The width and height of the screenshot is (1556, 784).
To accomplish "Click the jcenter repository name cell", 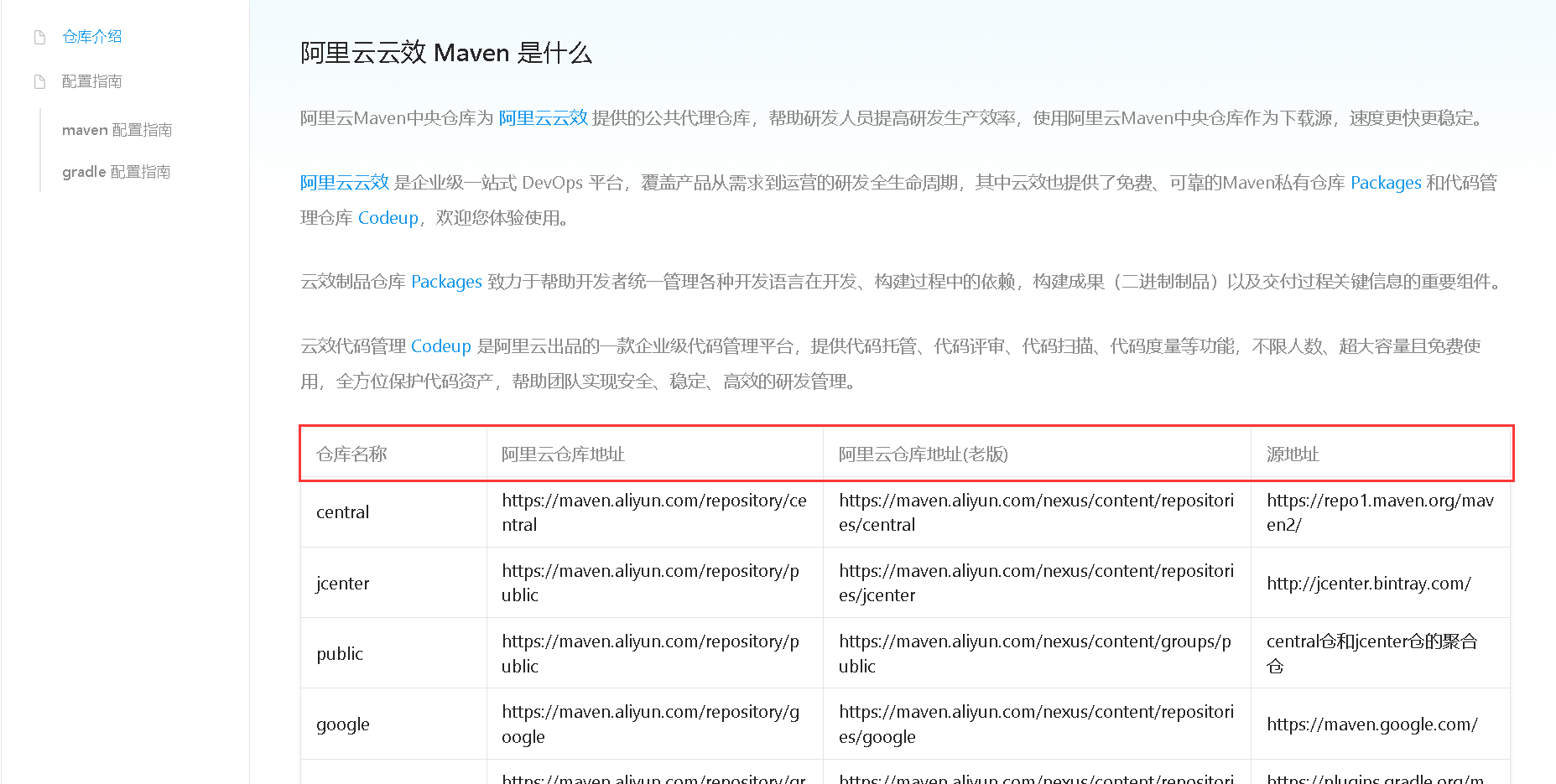I will 393,583.
